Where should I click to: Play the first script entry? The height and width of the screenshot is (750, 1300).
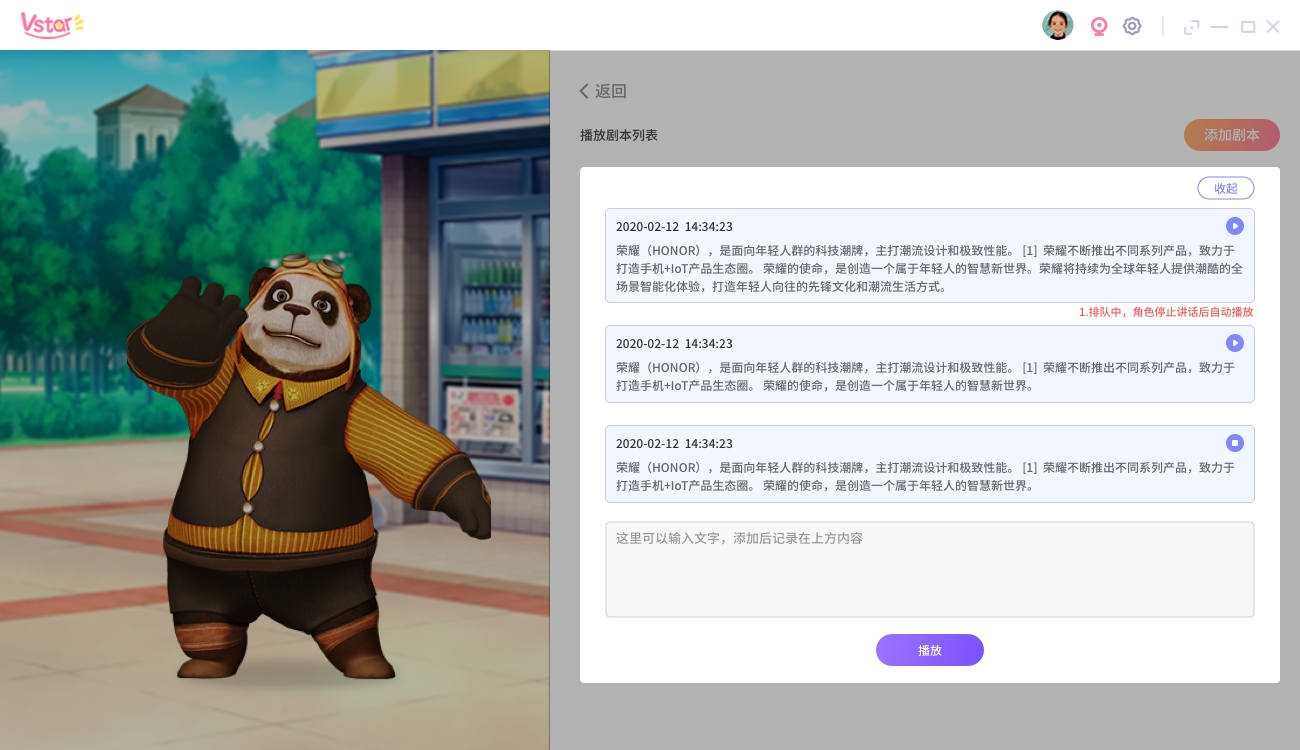coord(1235,226)
